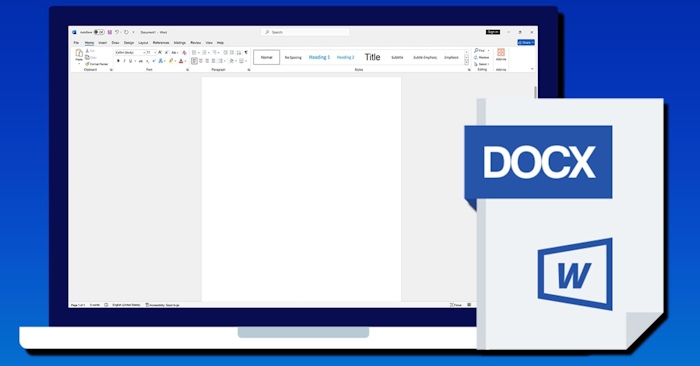Open the Mailings tab
The image size is (700, 366).
coord(180,43)
